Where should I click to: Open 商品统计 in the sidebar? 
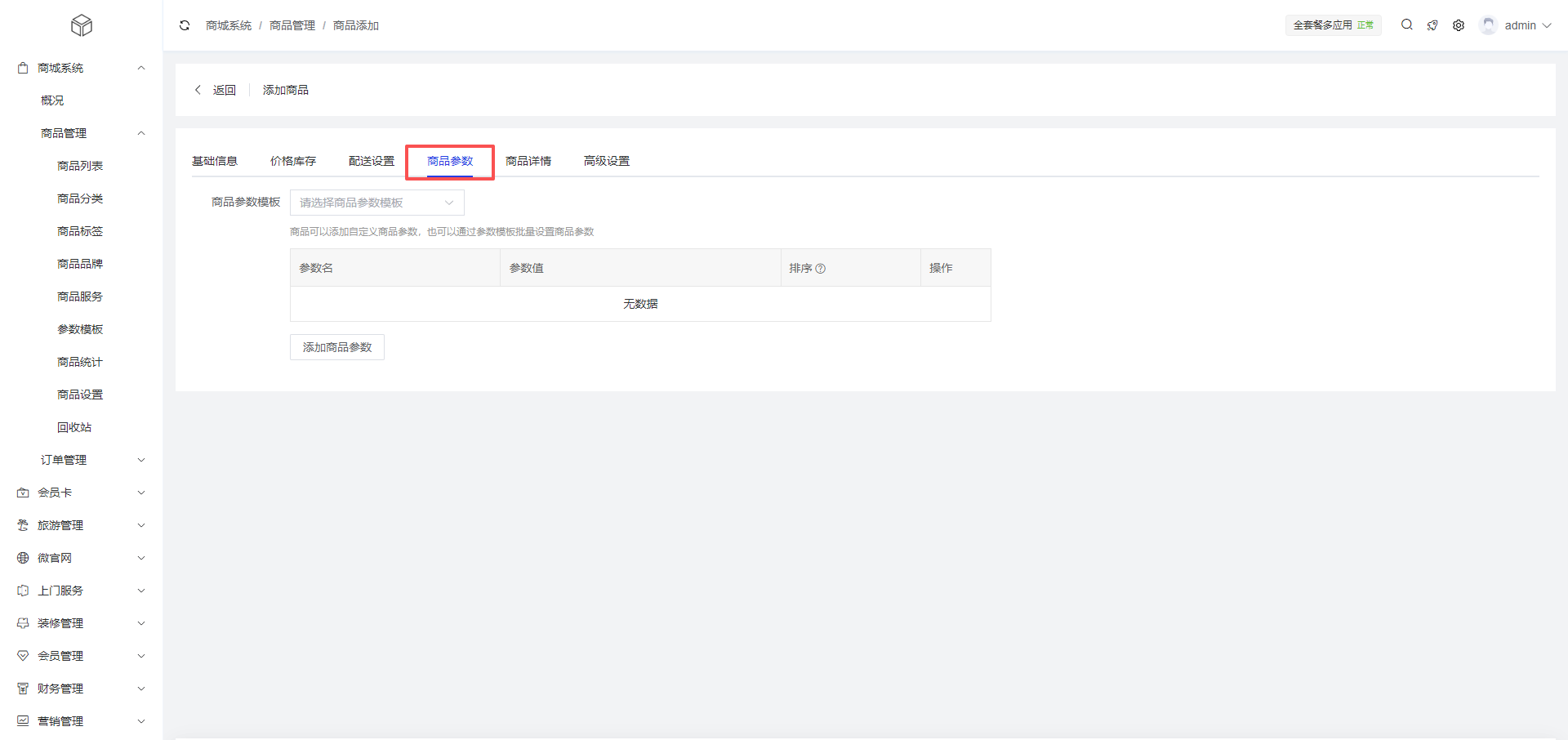[x=80, y=362]
